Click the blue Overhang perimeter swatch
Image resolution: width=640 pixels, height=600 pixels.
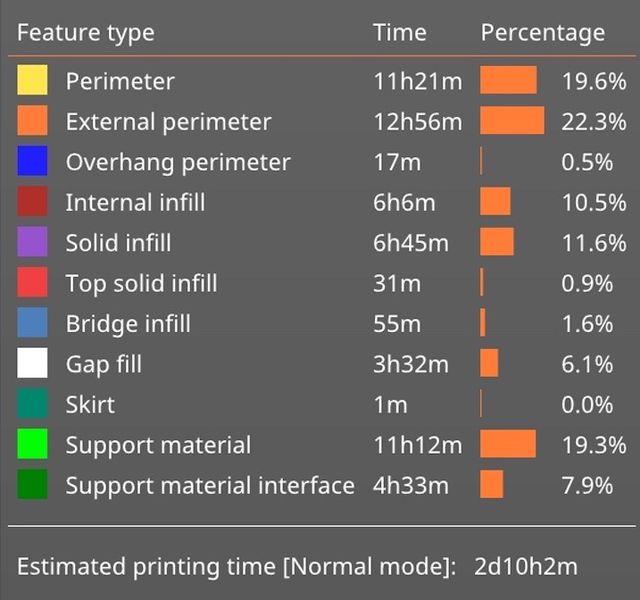[x=32, y=162]
